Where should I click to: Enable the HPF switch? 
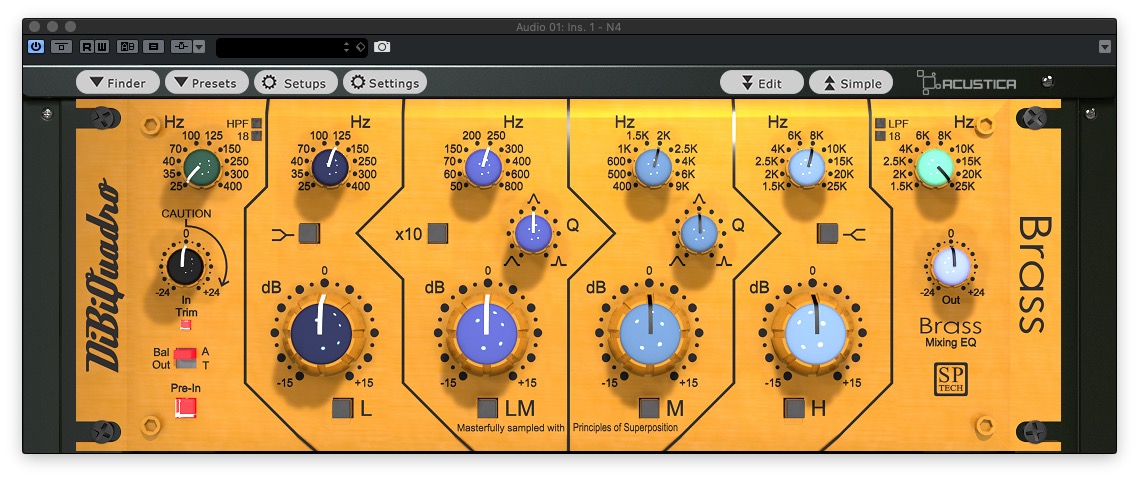[256, 123]
